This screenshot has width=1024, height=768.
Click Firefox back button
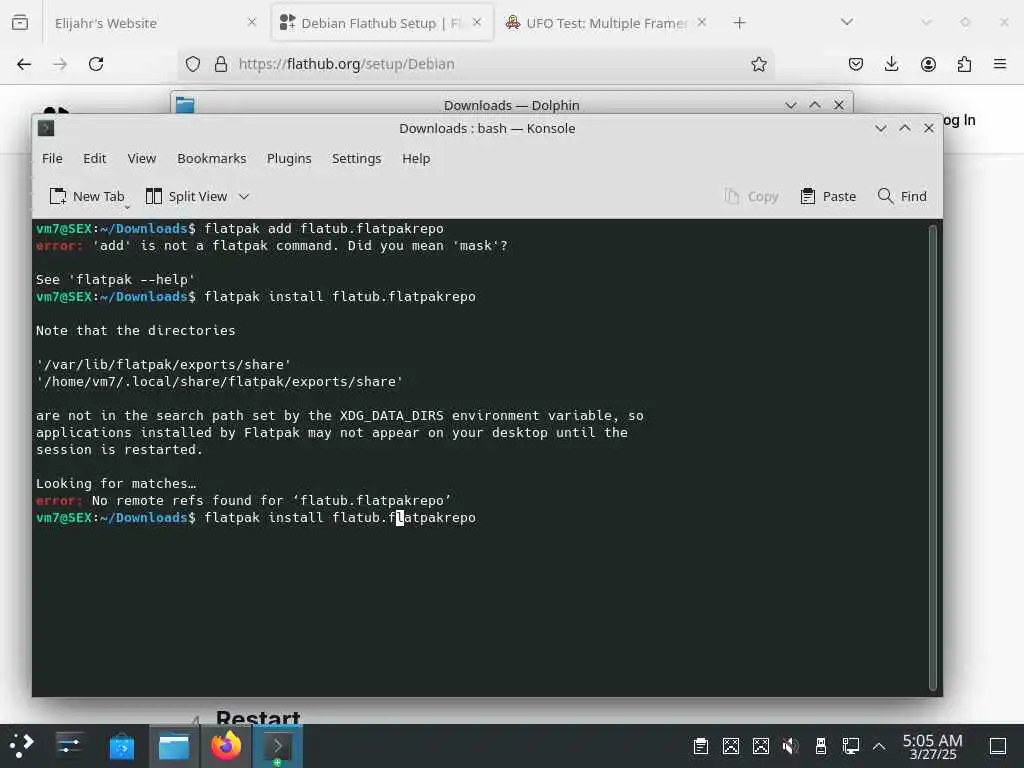point(24,64)
